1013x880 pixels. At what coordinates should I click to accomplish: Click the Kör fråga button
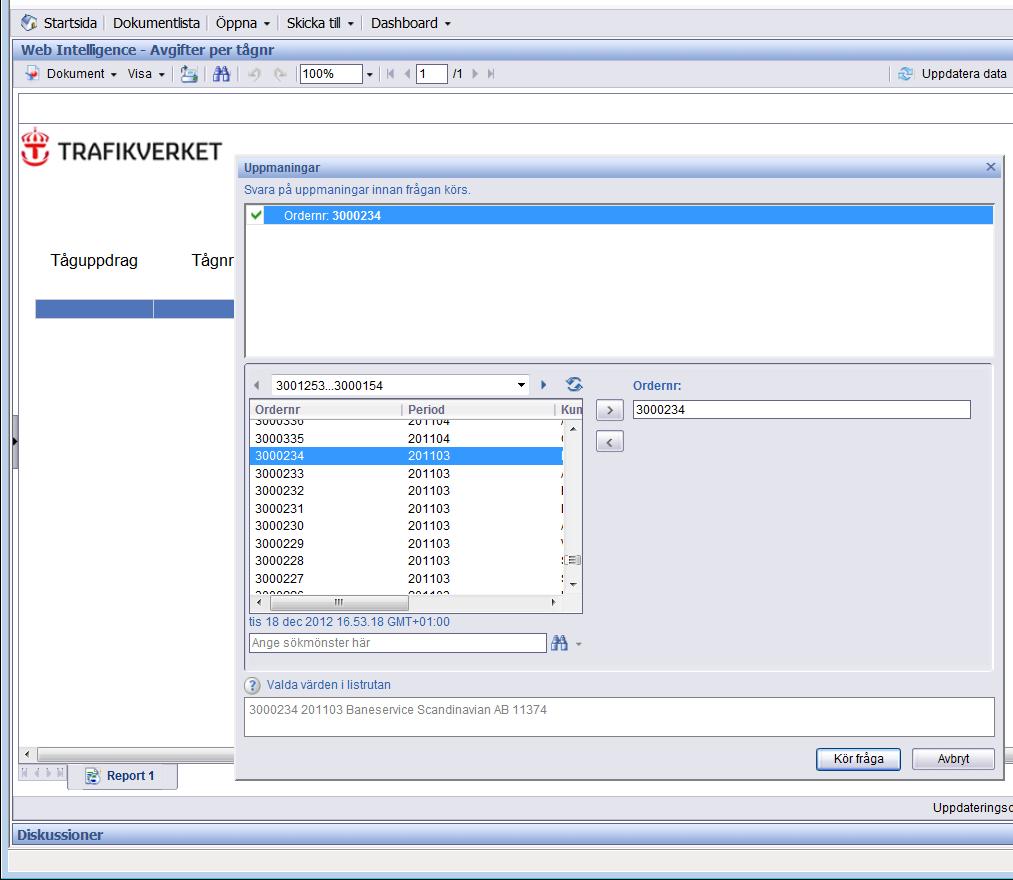(858, 759)
